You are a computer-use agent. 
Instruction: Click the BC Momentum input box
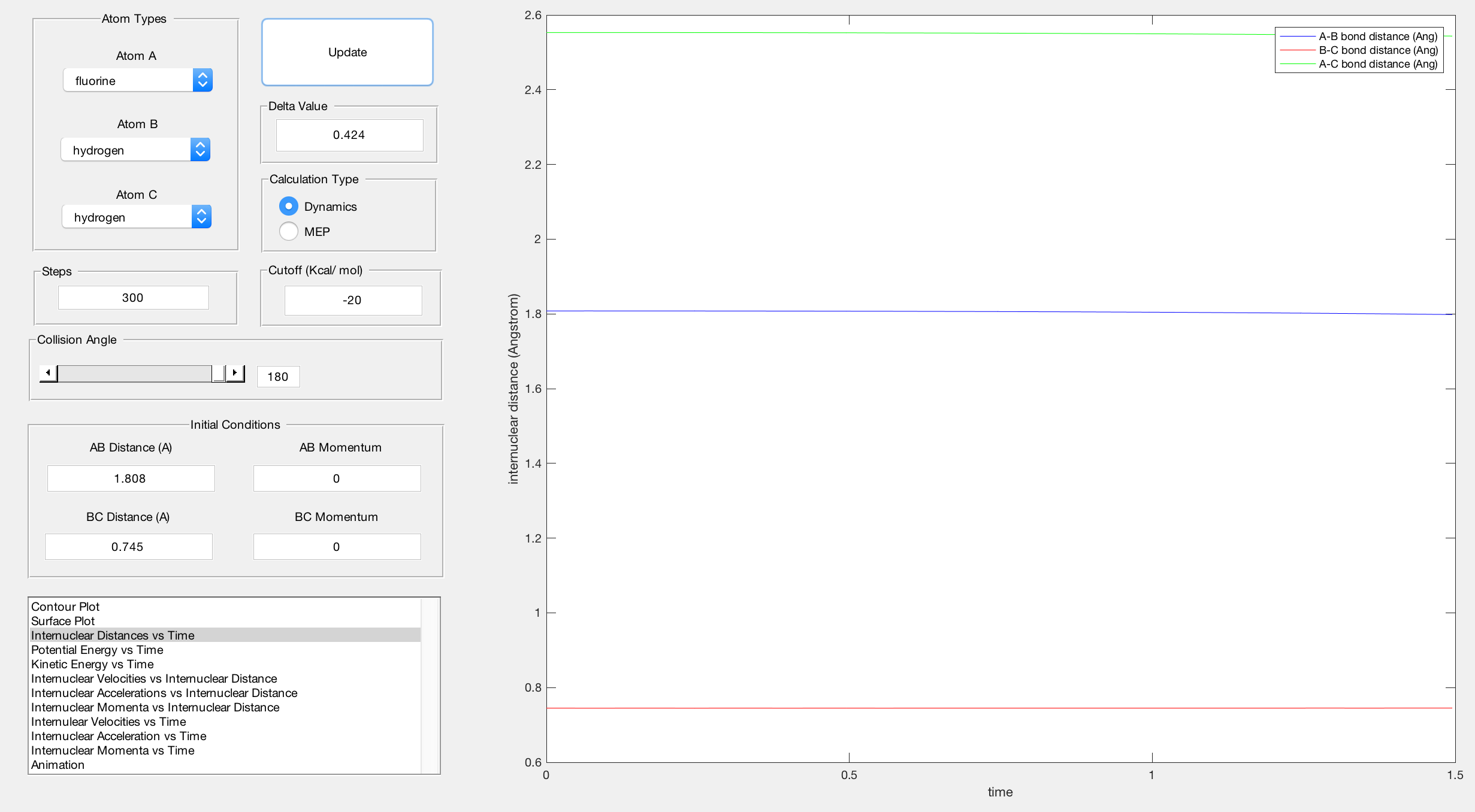tap(337, 547)
